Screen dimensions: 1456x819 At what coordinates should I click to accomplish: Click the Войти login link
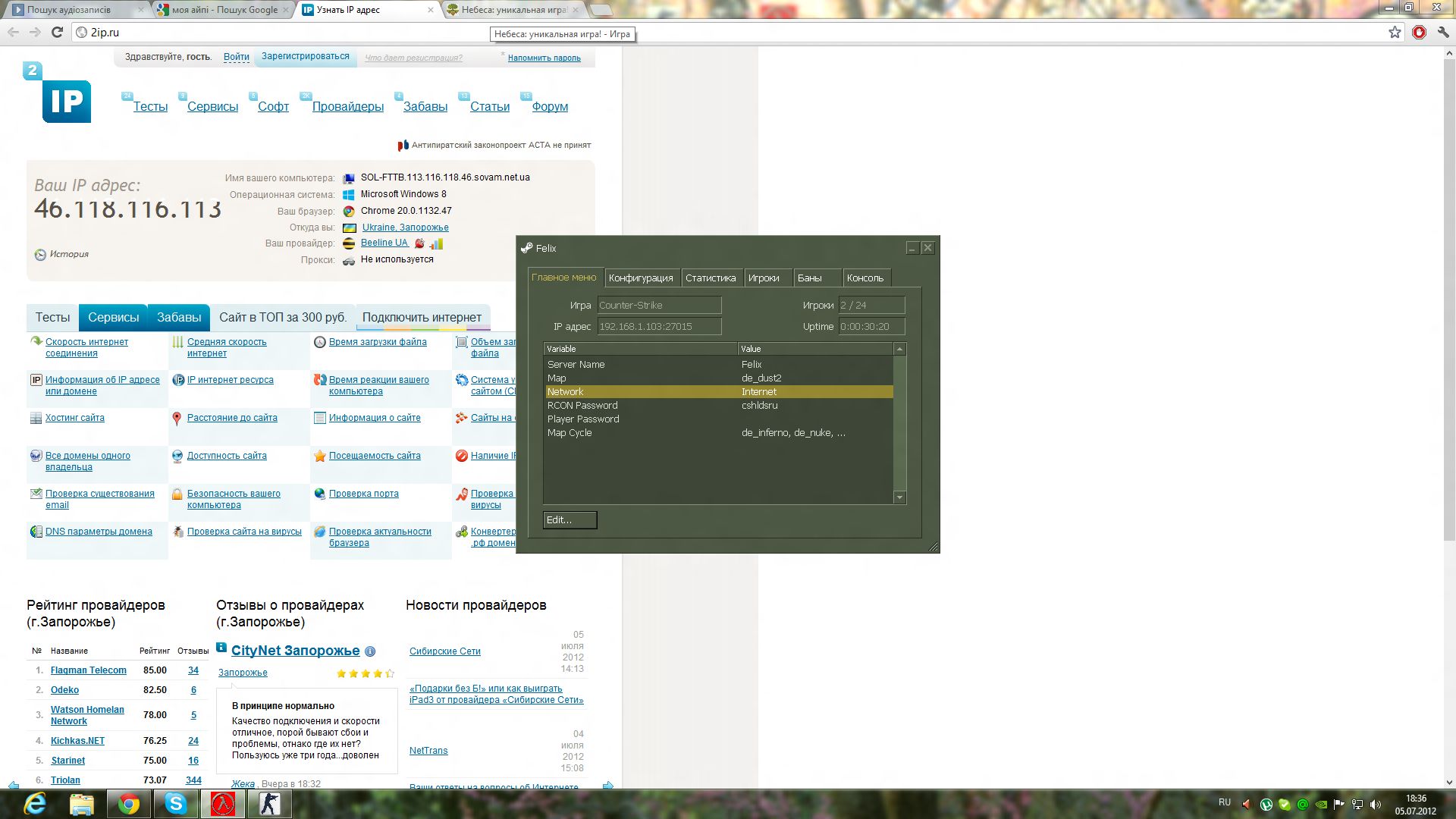coord(237,57)
